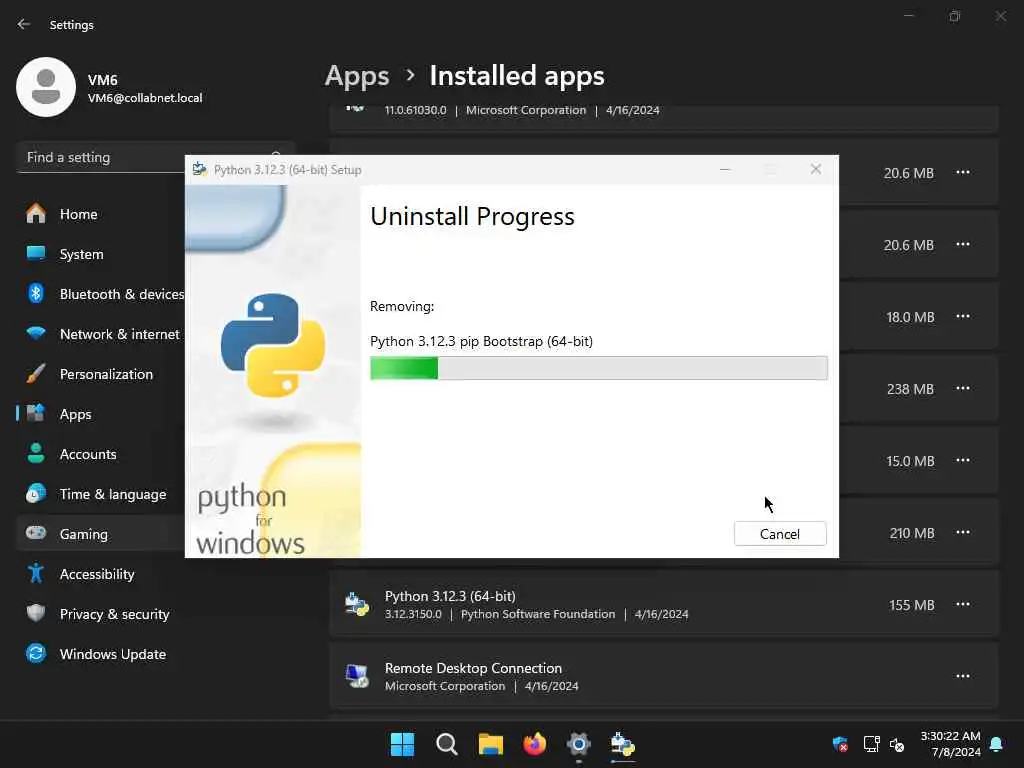Click the Network wifi icon

(36, 333)
